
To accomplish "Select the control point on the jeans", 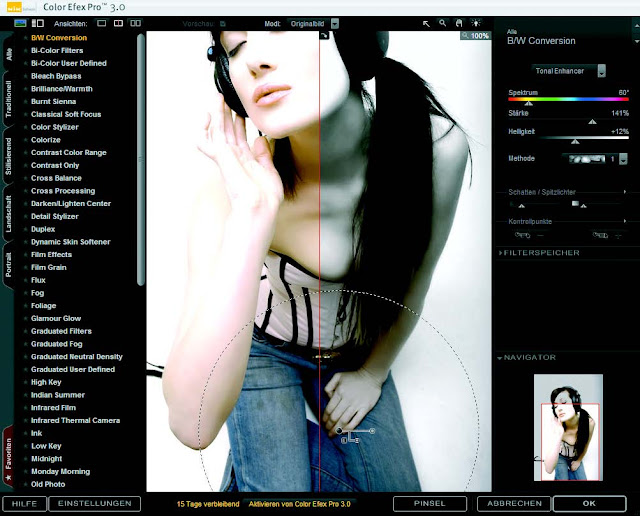I will (339, 431).
